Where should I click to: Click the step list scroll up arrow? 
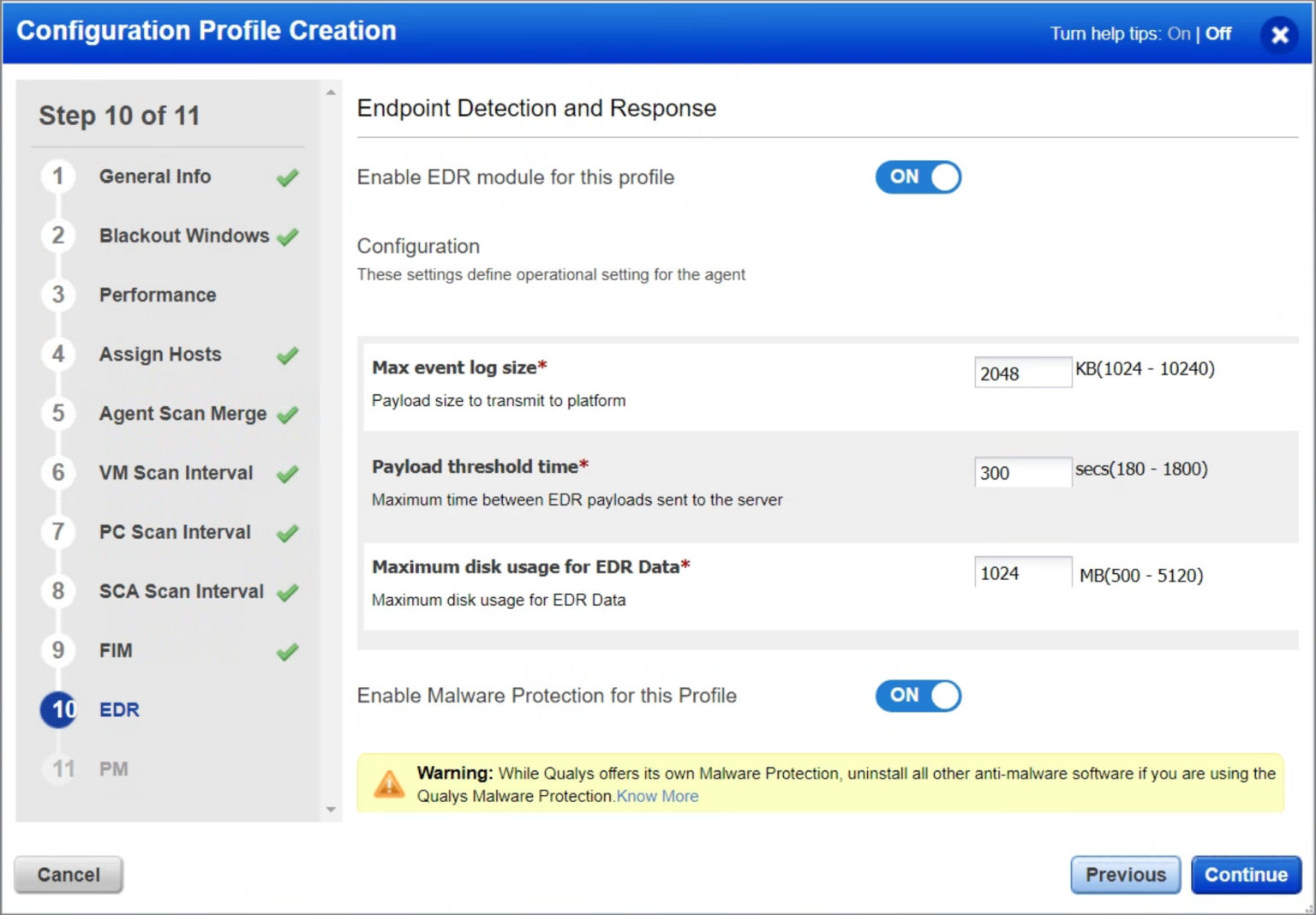(331, 92)
